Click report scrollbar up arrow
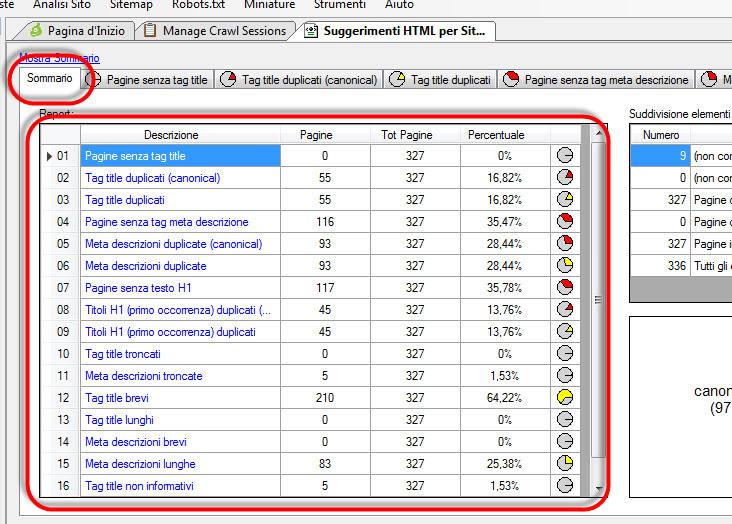Image resolution: width=732 pixels, height=524 pixels. (x=598, y=134)
